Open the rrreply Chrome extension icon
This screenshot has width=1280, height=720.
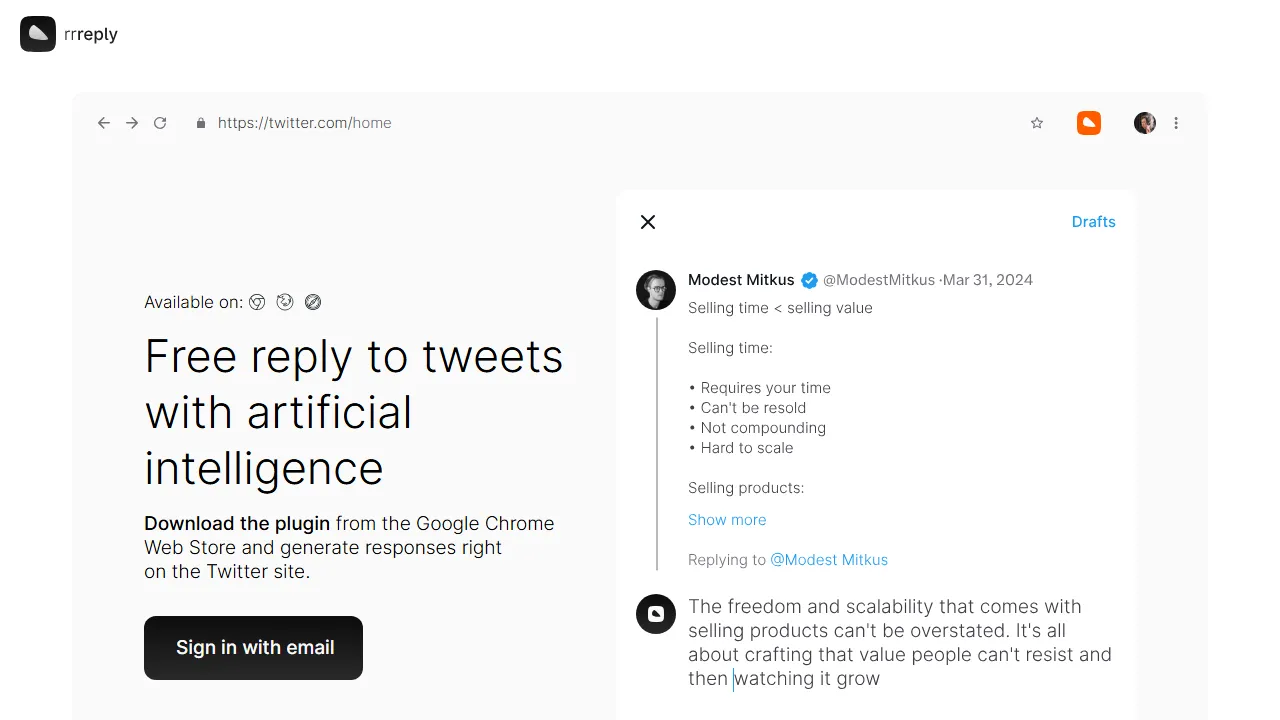click(1089, 122)
